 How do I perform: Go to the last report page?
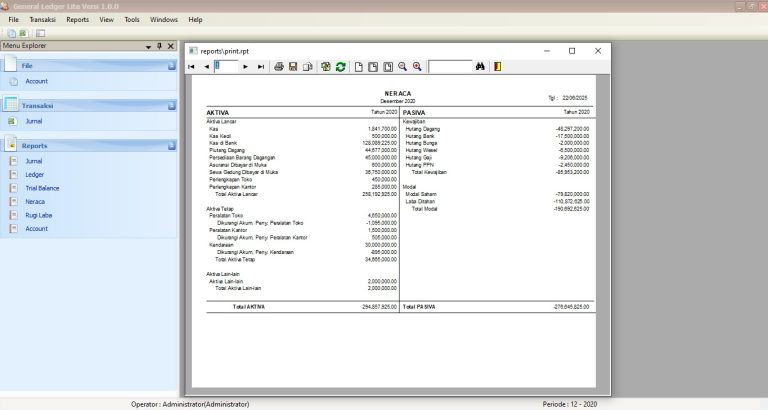pos(261,67)
